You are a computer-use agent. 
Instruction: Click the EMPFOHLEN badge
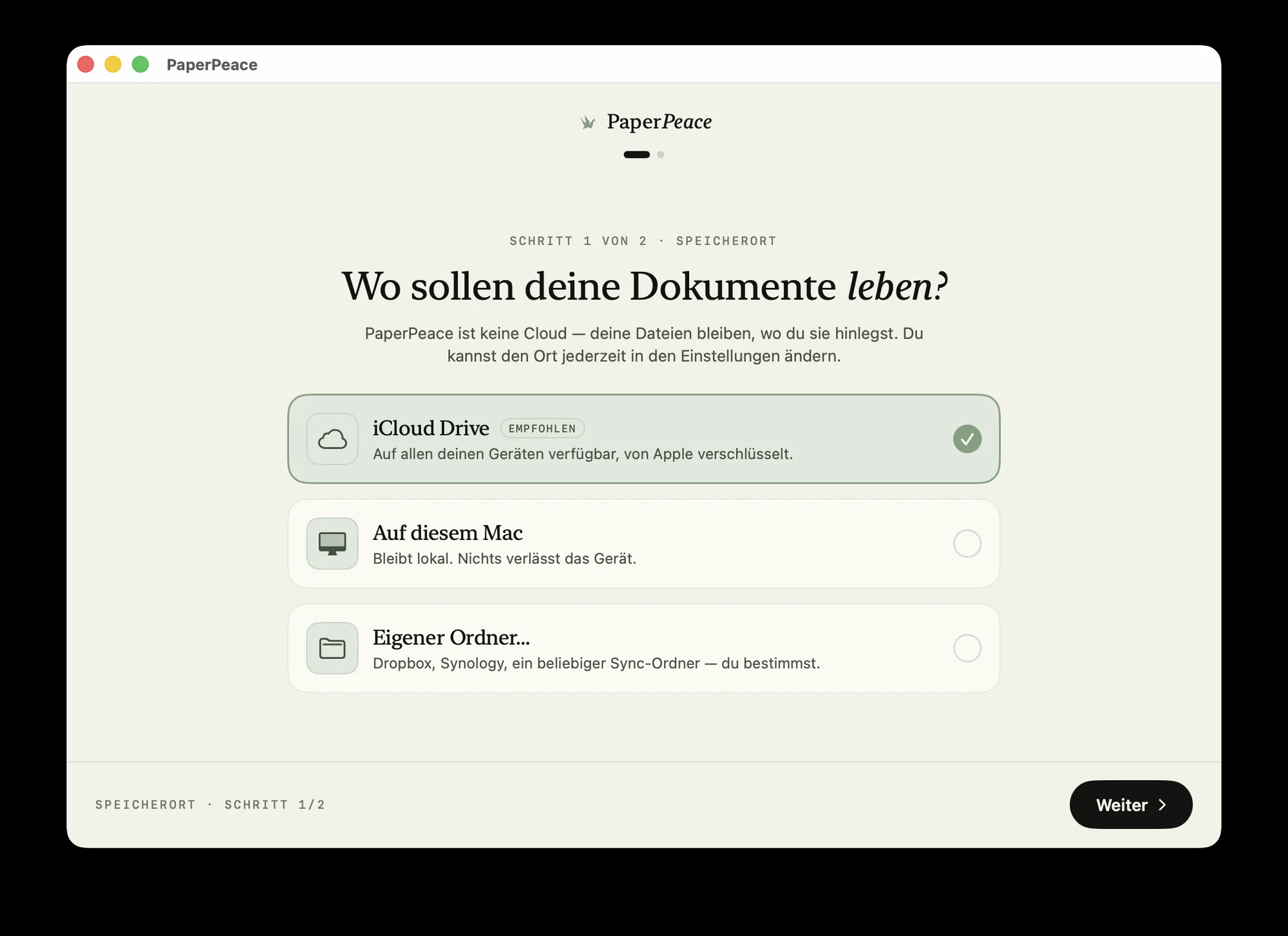542,428
